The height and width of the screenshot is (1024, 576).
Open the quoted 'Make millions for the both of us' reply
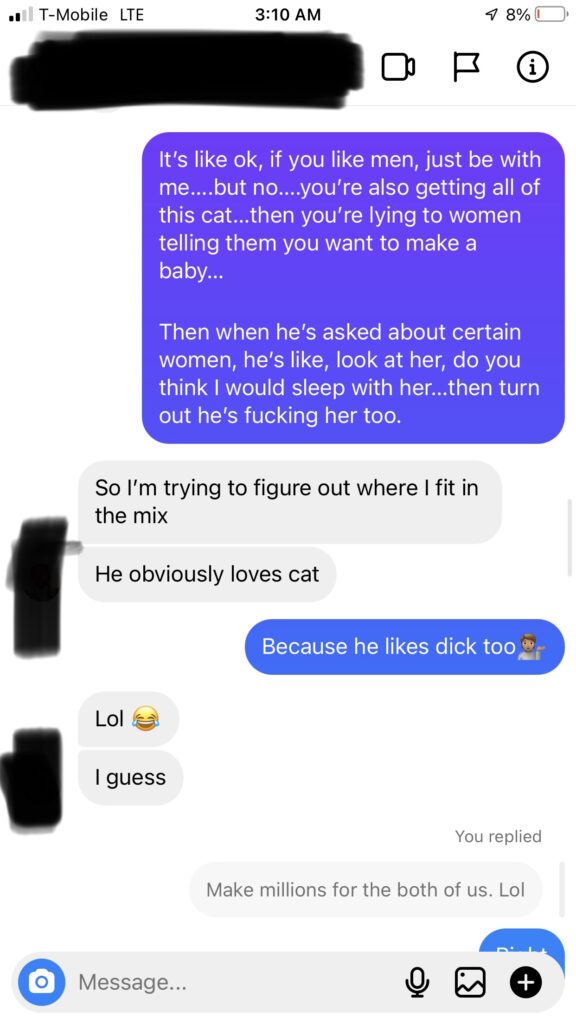click(x=366, y=889)
